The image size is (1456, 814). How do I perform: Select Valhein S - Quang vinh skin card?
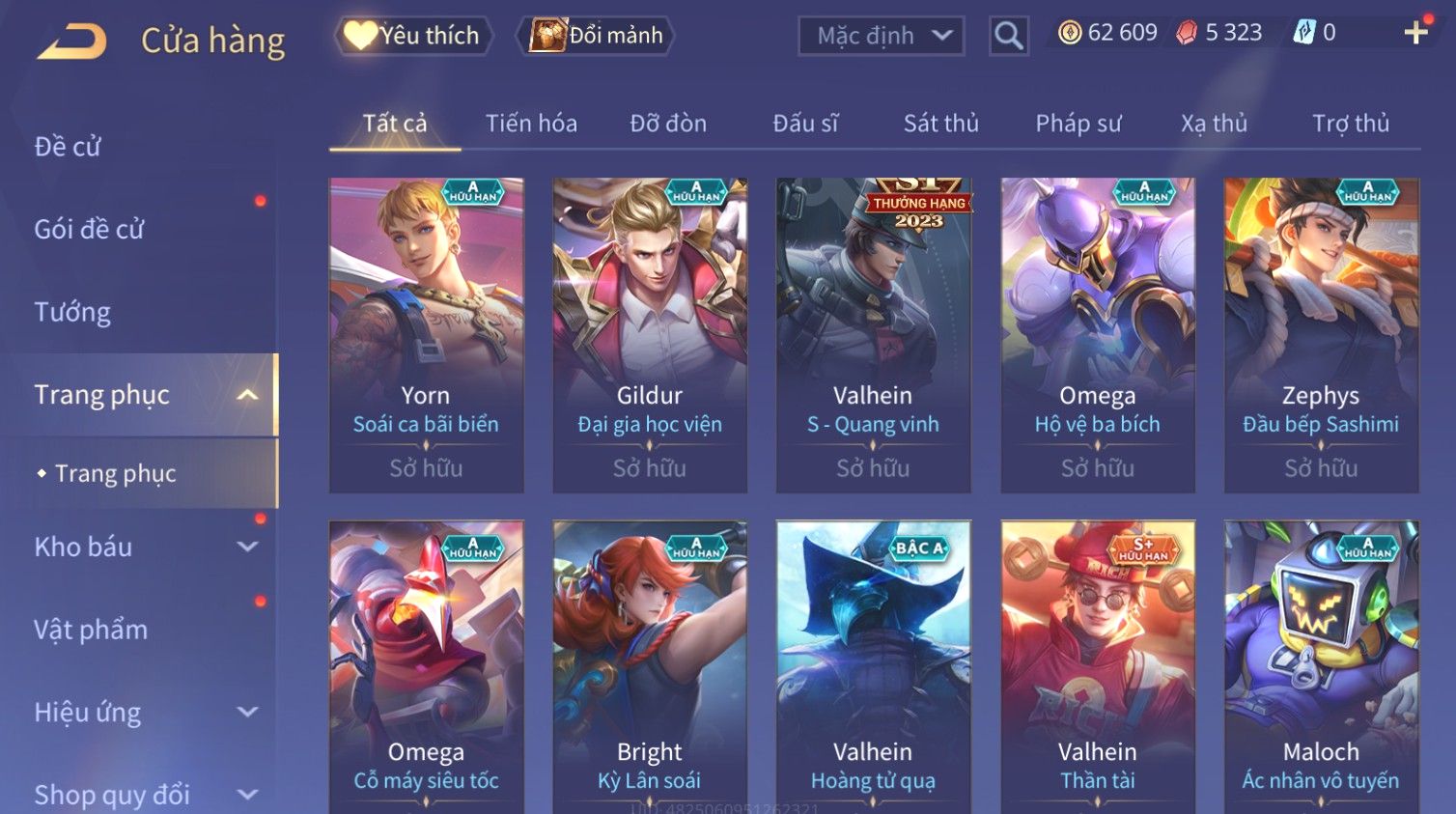tap(873, 335)
